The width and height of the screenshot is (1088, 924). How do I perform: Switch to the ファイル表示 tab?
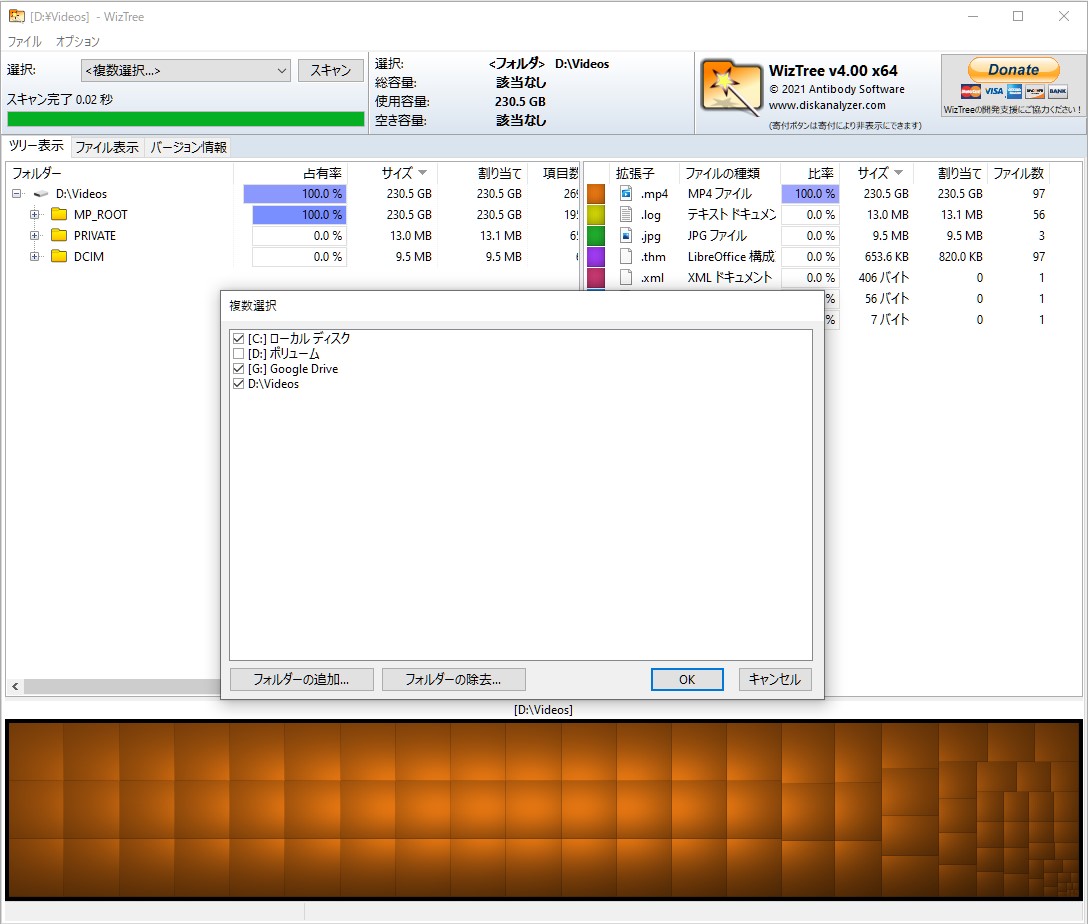click(107, 147)
